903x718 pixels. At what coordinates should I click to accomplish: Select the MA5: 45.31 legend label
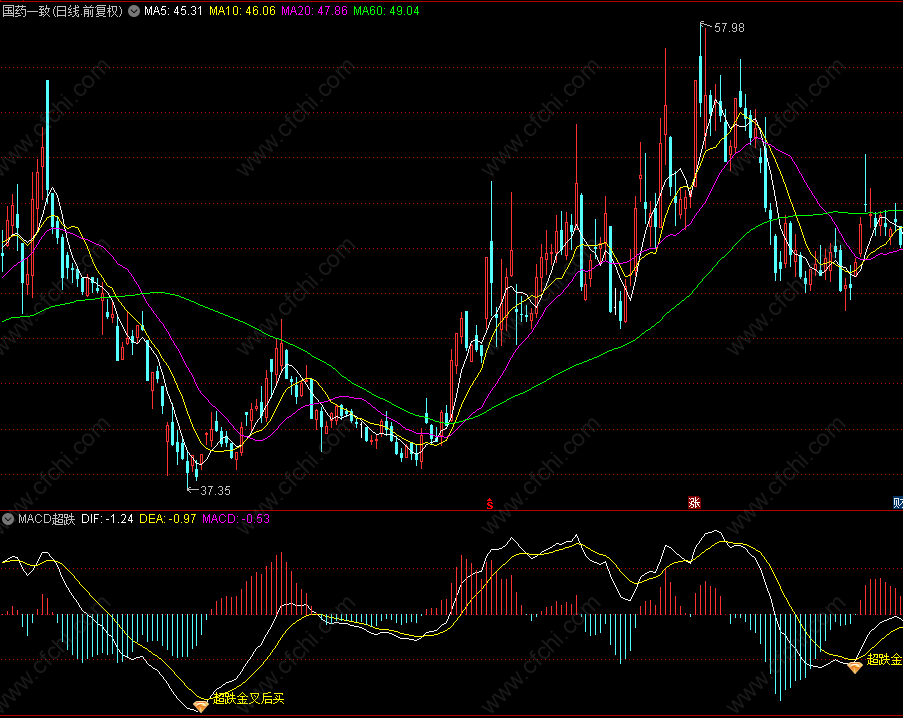(x=173, y=11)
